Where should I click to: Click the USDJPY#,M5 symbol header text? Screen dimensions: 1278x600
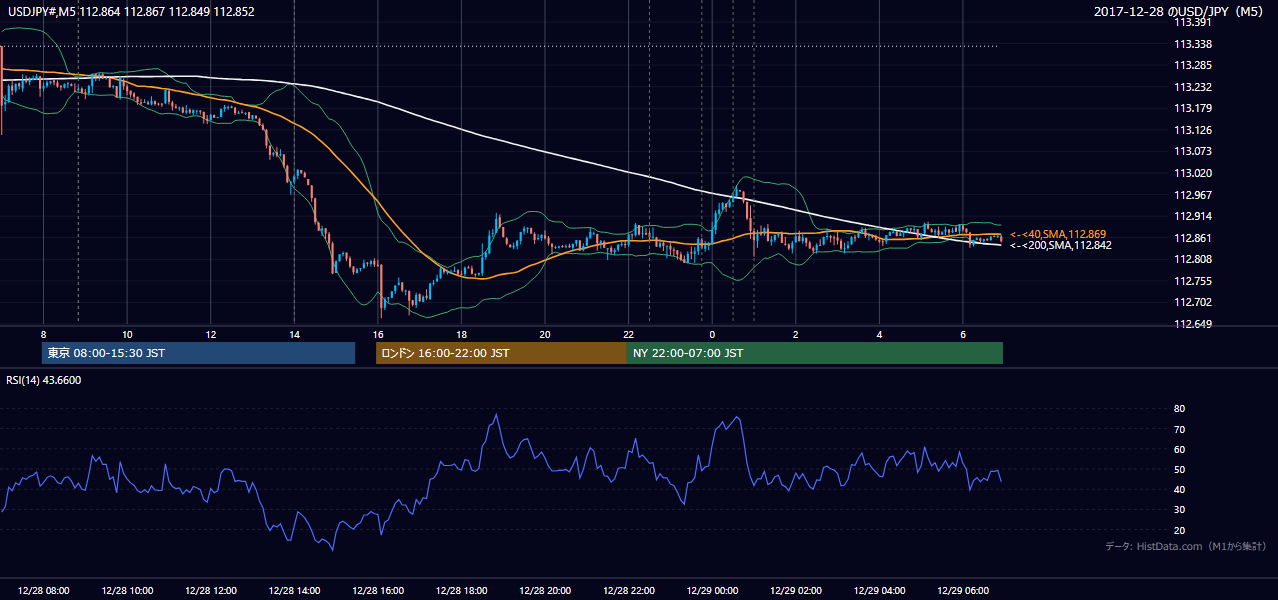pyautogui.click(x=130, y=11)
